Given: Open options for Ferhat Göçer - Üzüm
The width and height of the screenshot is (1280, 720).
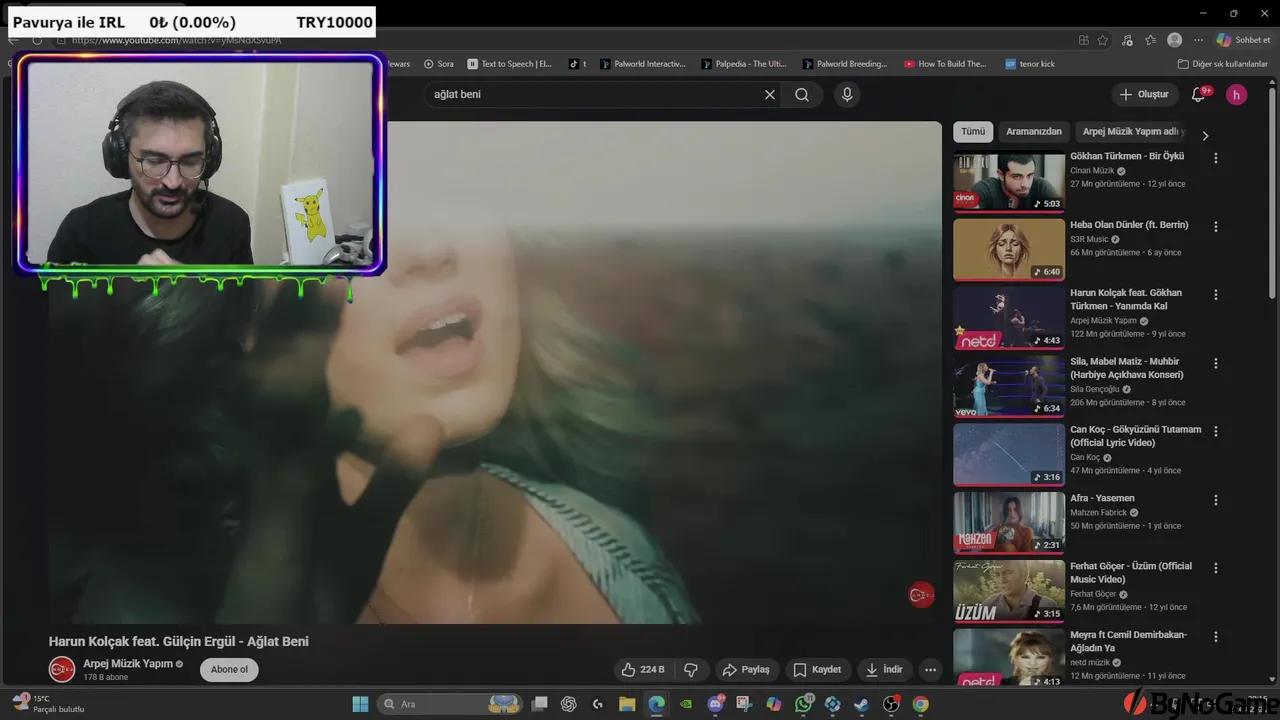Looking at the screenshot, I should click(1216, 568).
